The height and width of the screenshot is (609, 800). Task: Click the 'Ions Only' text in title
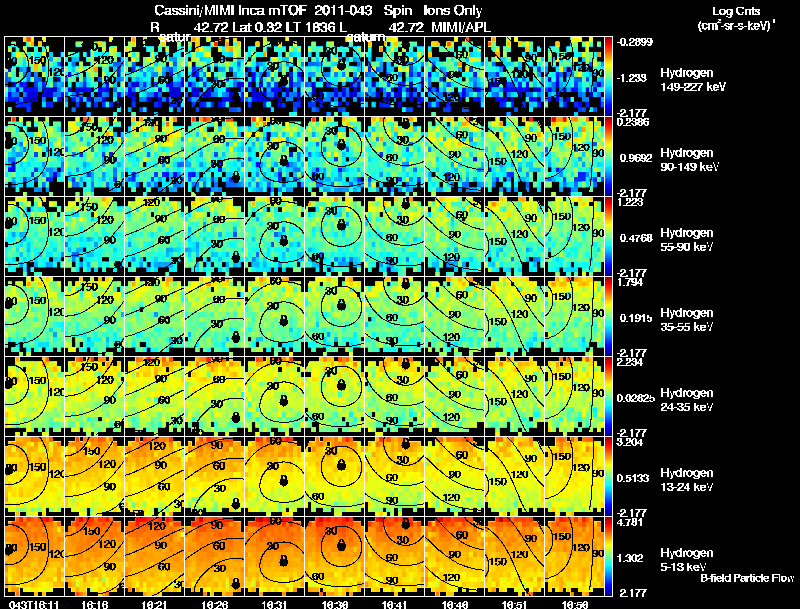452,10
